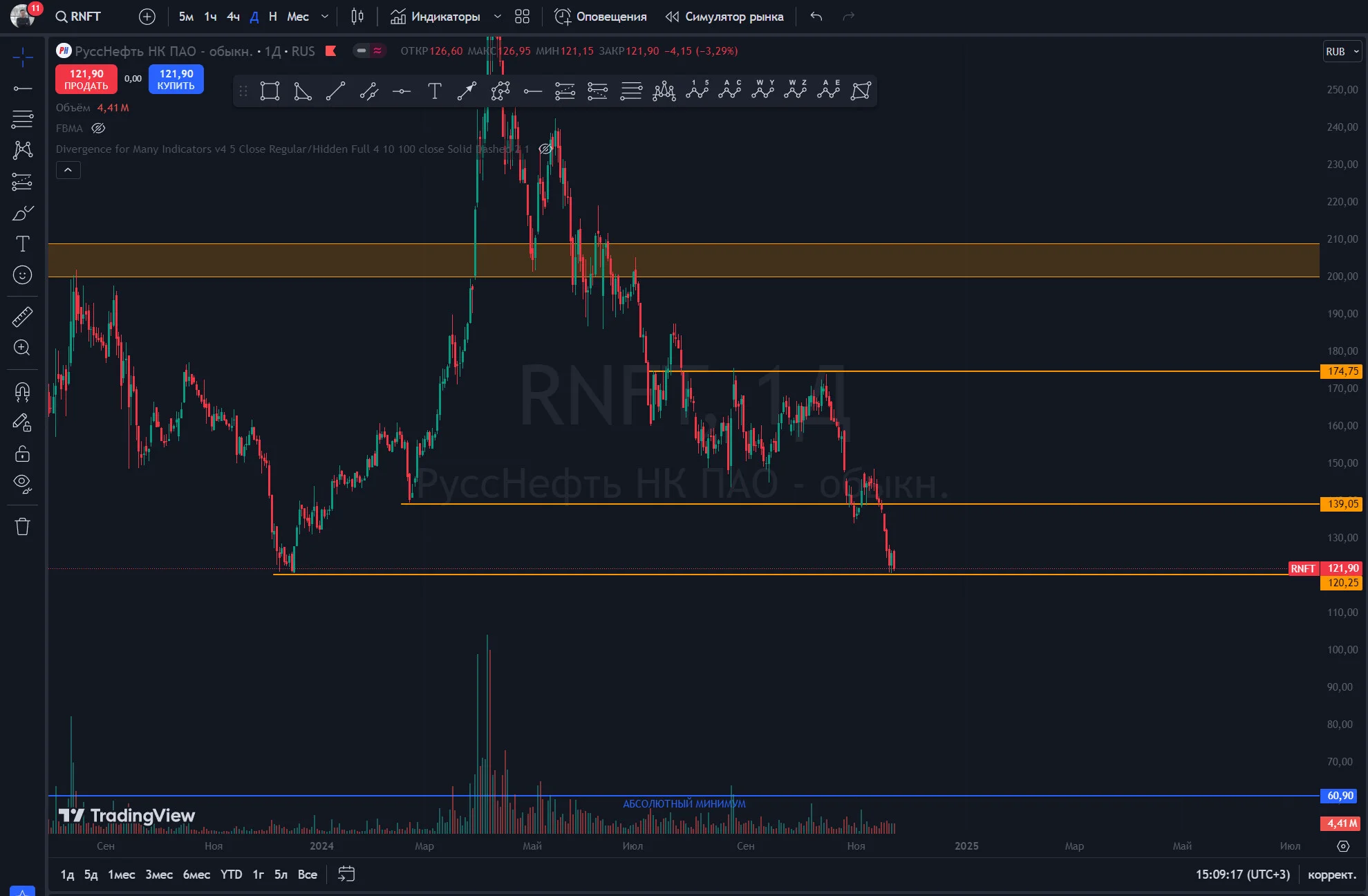Select the text tool in left sidebar
Viewport: 1368px width, 896px height.
tap(22, 244)
